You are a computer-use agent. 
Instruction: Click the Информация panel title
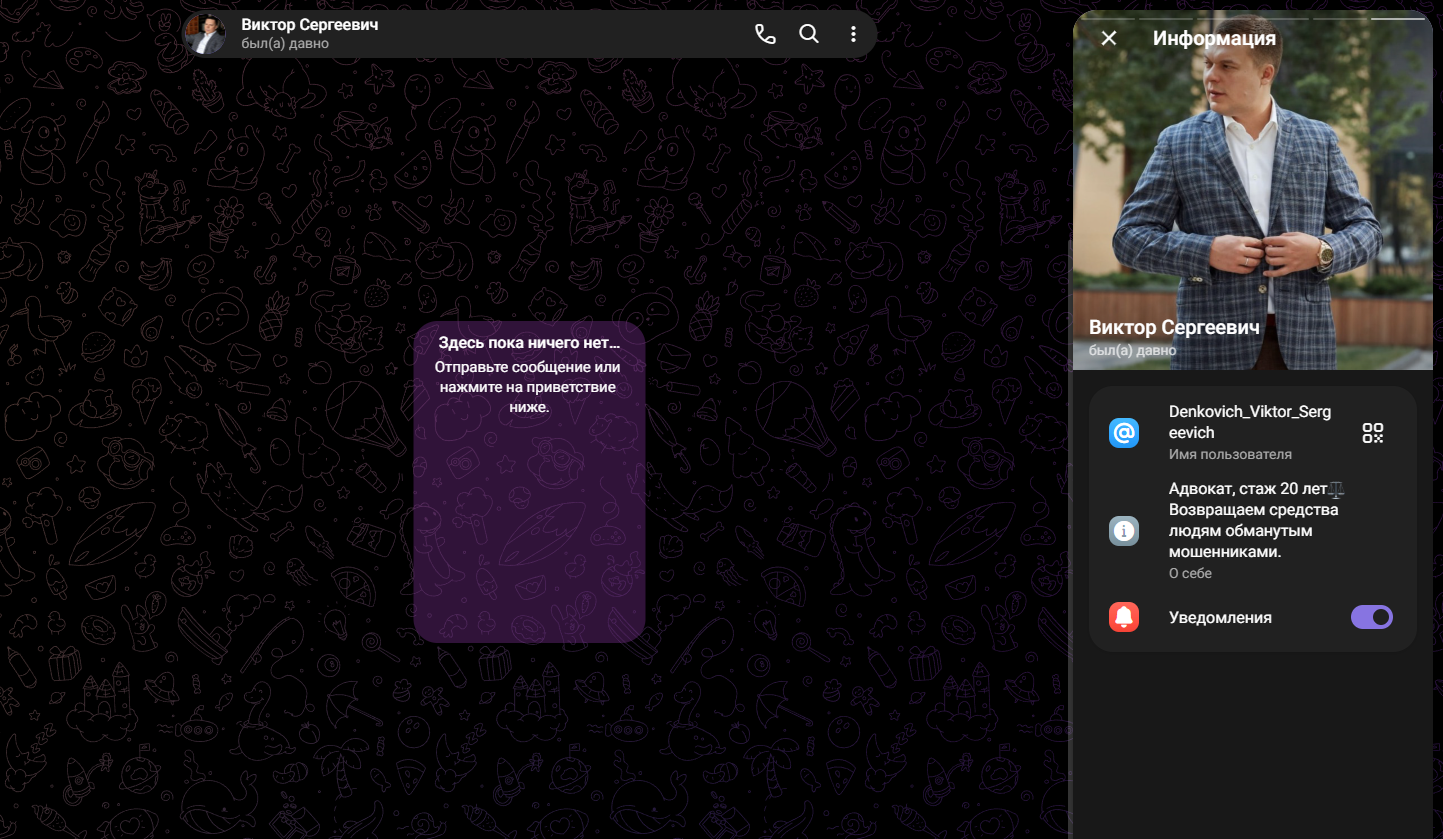click(1214, 38)
